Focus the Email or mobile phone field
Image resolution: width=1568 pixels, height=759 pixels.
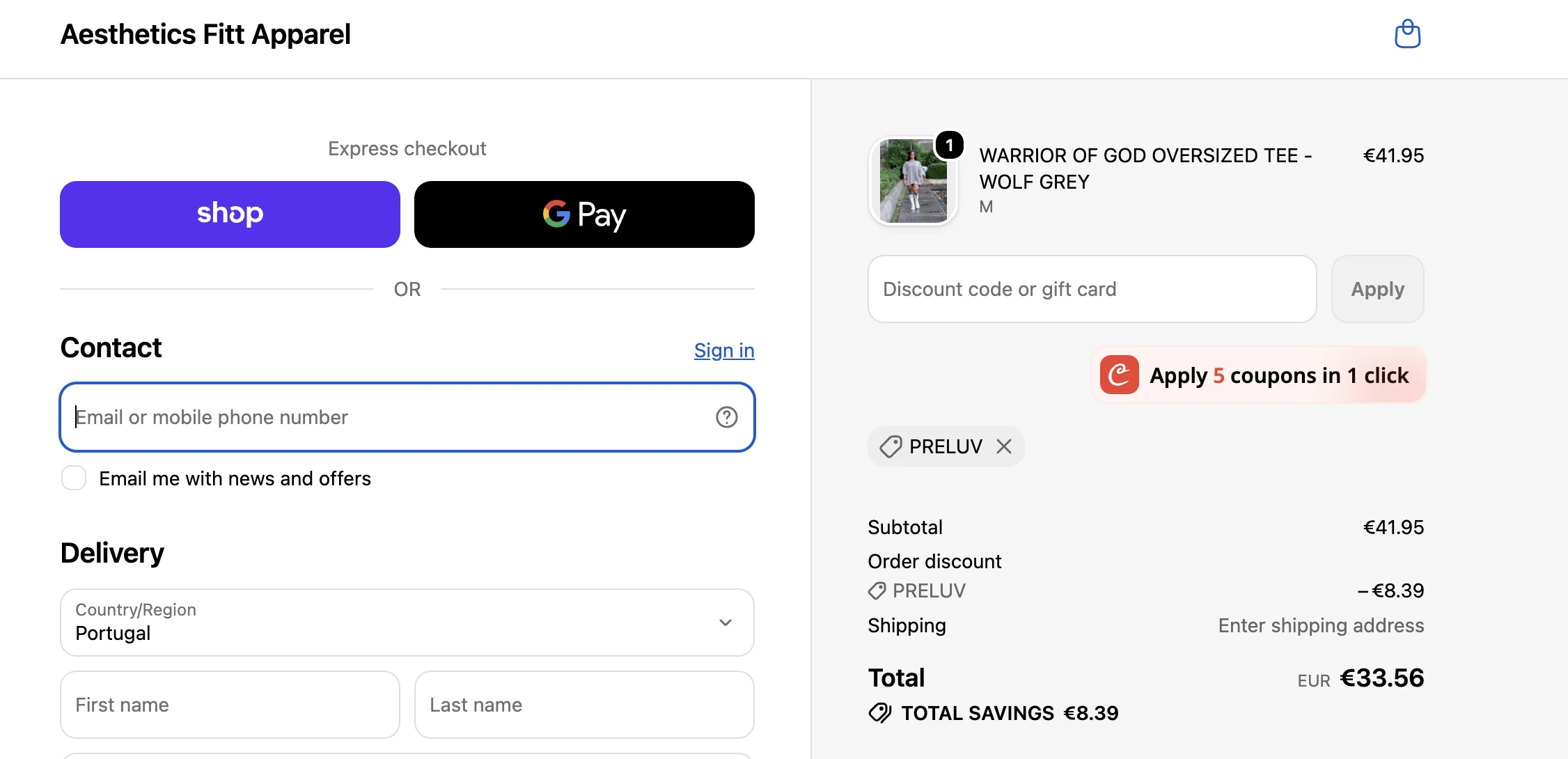point(407,417)
